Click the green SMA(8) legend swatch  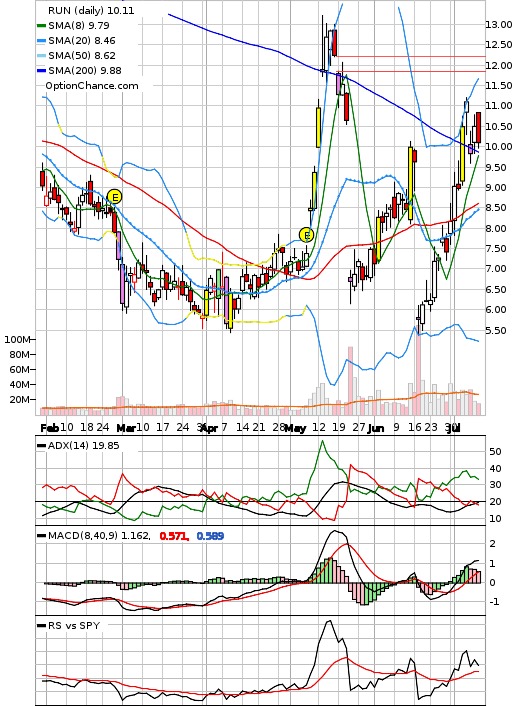[x=41, y=26]
